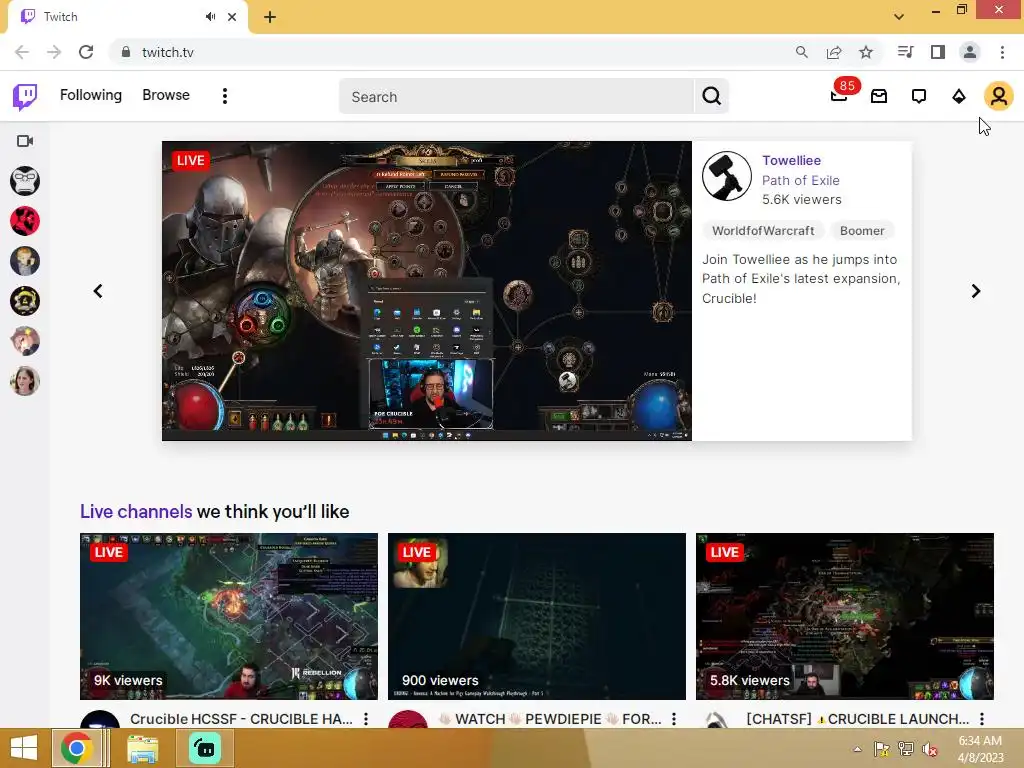The height and width of the screenshot is (768, 1024).
Task: Open the yellow-ringed avatar channel in sidebar
Action: pyautogui.click(x=25, y=301)
